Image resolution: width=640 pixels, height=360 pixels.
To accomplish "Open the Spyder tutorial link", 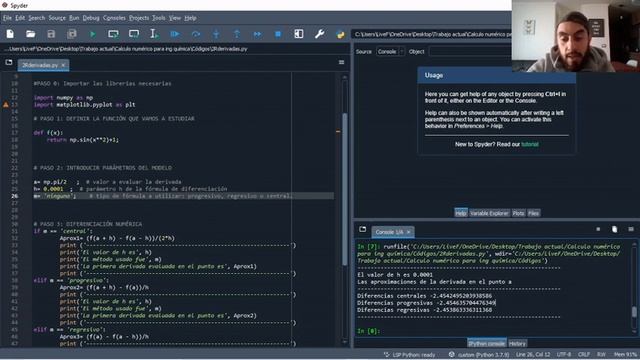I will point(530,144).
